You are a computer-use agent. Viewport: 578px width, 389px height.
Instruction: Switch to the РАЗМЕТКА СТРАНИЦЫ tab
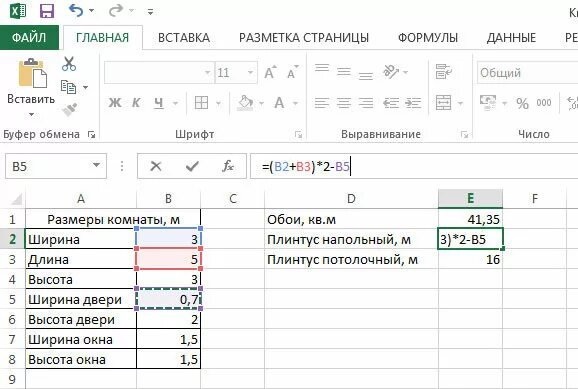[x=304, y=38]
